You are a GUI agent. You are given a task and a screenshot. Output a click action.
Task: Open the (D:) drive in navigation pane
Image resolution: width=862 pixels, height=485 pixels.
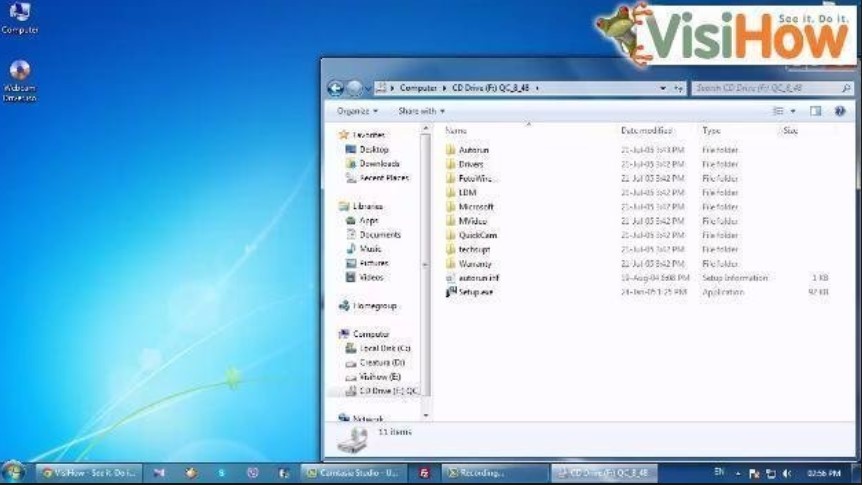coord(375,362)
